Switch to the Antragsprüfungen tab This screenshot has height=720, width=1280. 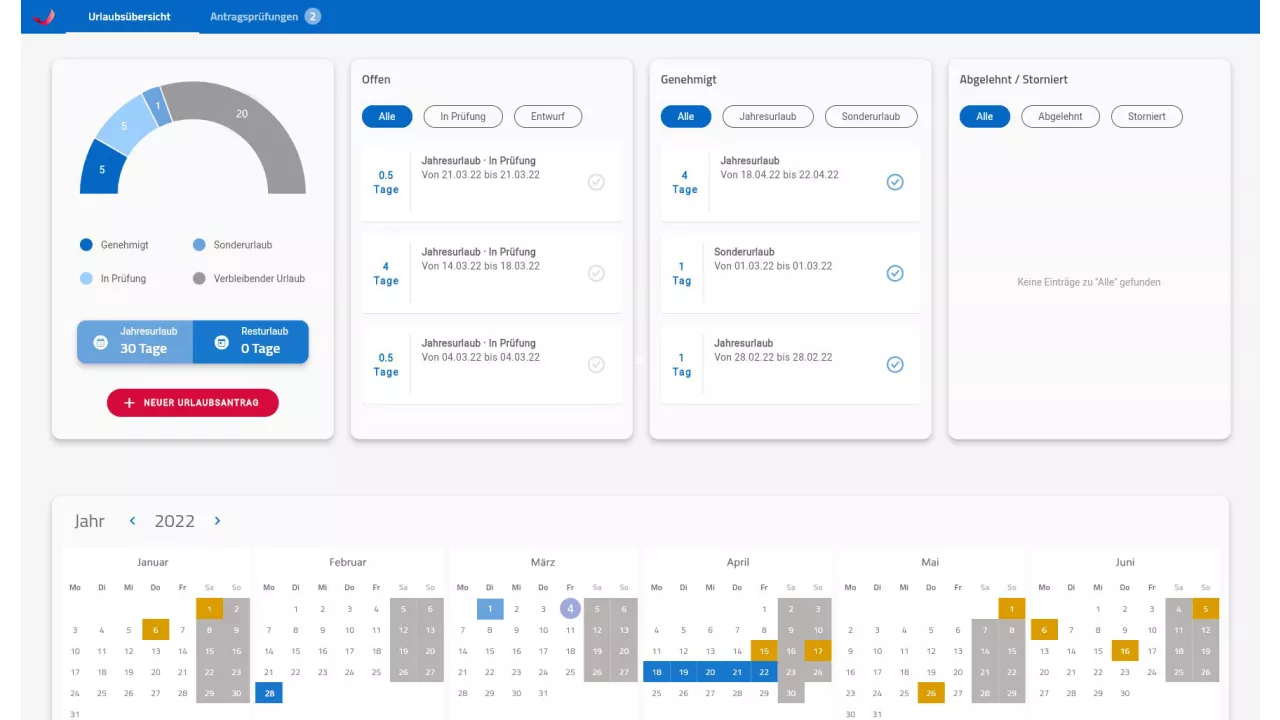(x=253, y=16)
